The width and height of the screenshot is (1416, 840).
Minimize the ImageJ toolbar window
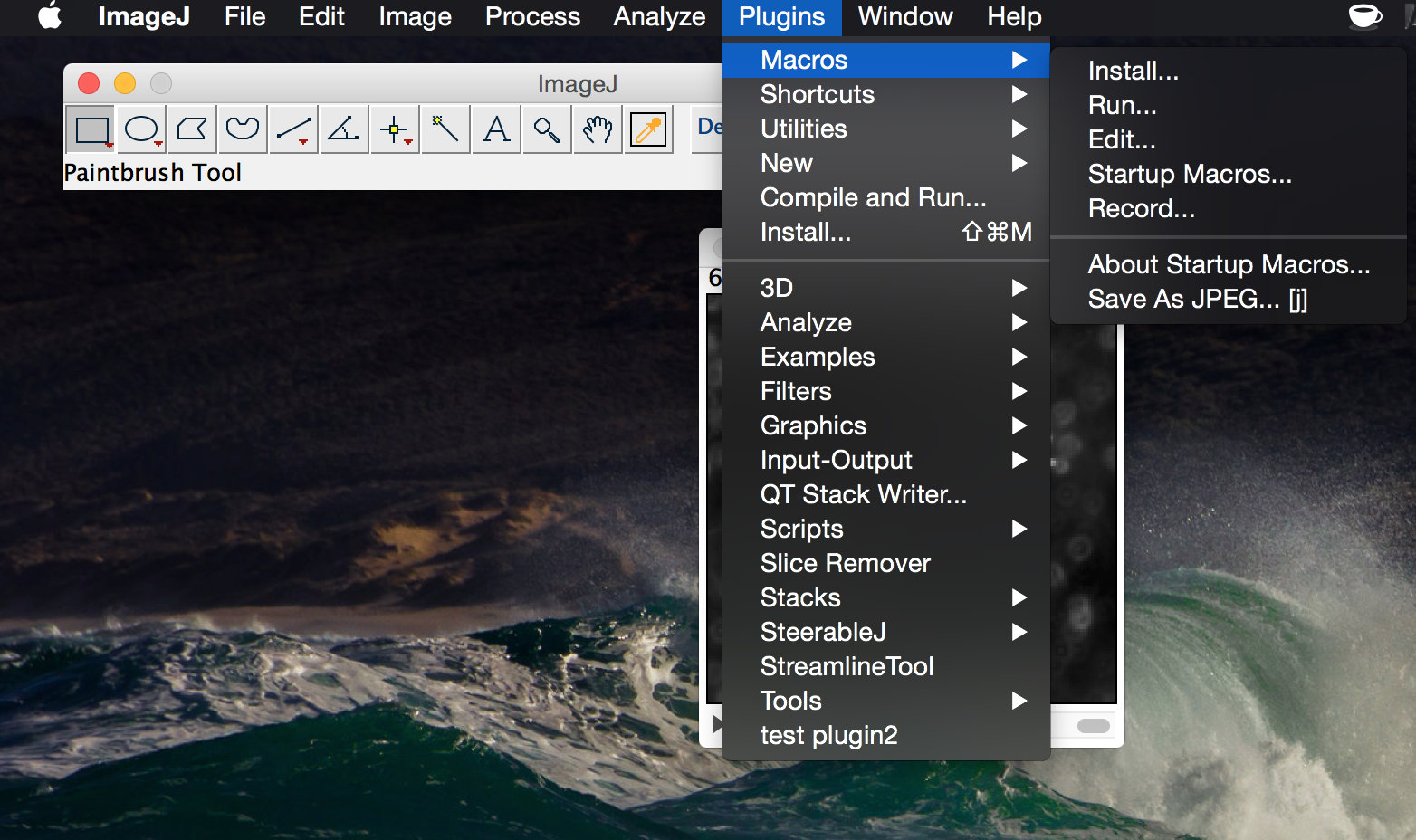coord(125,83)
